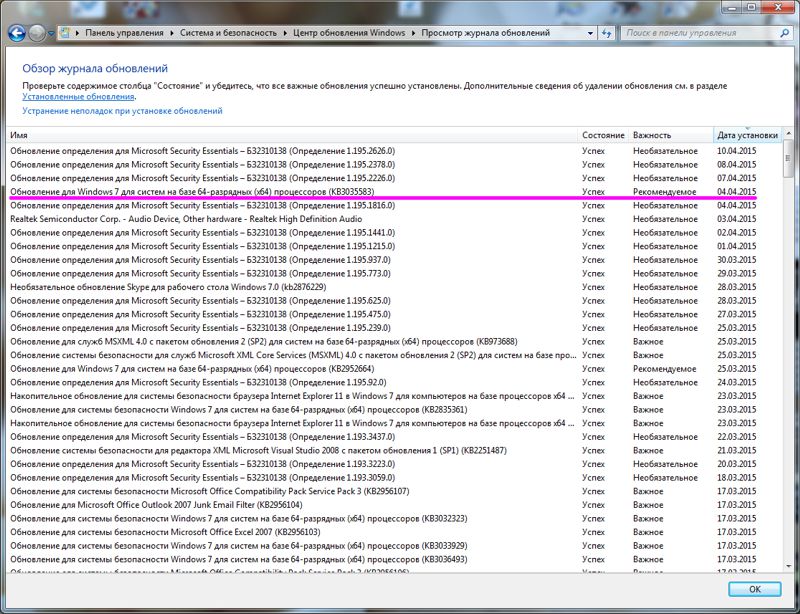
Task: Open the 'Установленные обновления' link
Action: (78, 96)
